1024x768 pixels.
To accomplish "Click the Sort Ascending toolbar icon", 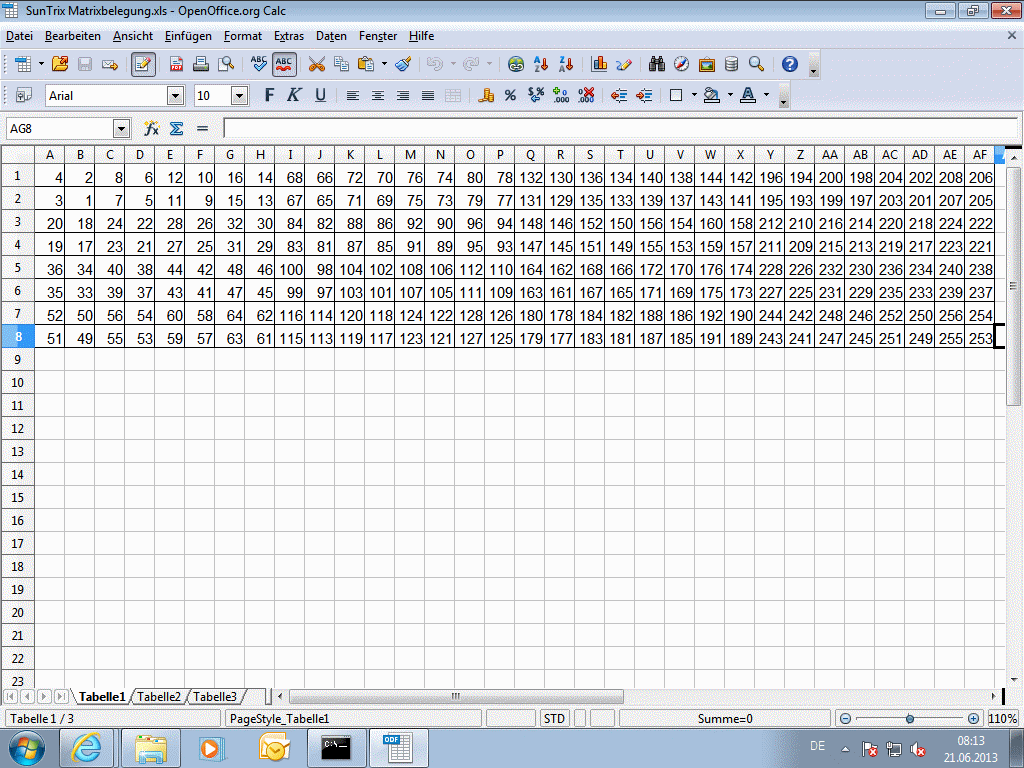I will pyautogui.click(x=541, y=64).
